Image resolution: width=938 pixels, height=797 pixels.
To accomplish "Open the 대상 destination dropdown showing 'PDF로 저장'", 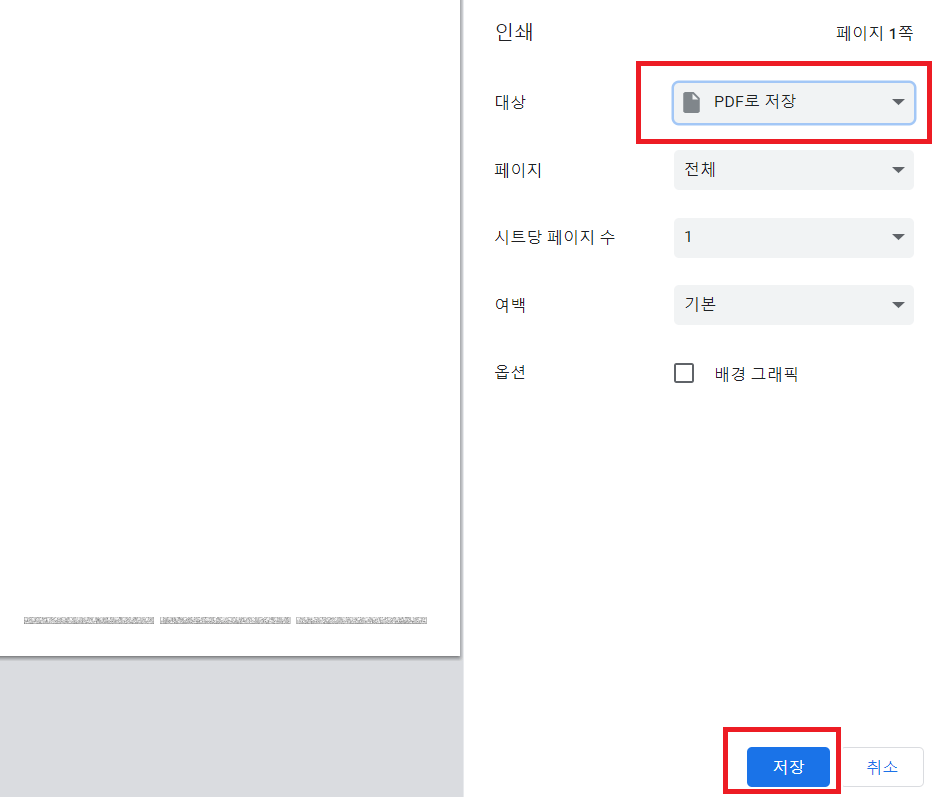I will click(793, 102).
